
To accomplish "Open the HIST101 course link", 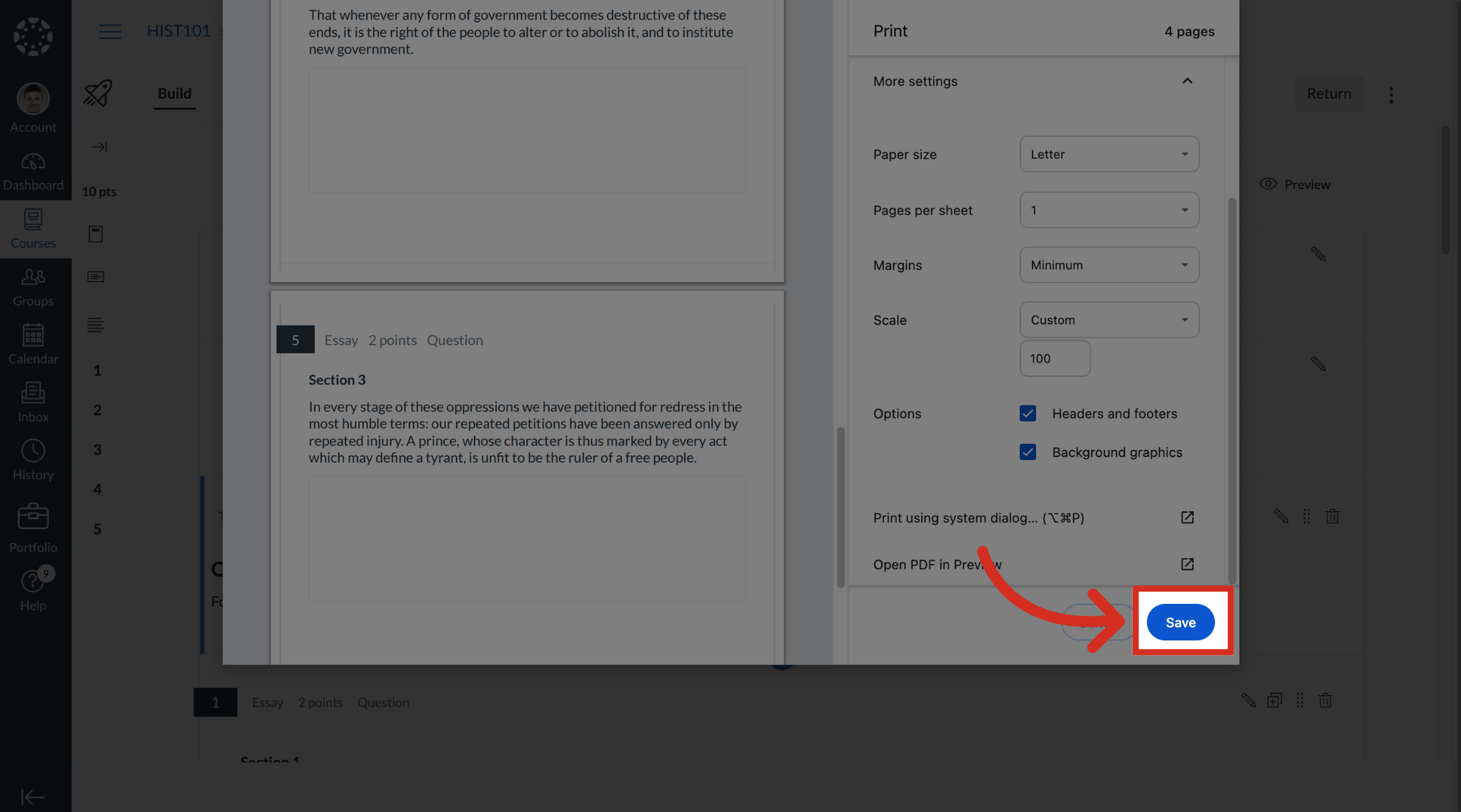I will point(178,31).
